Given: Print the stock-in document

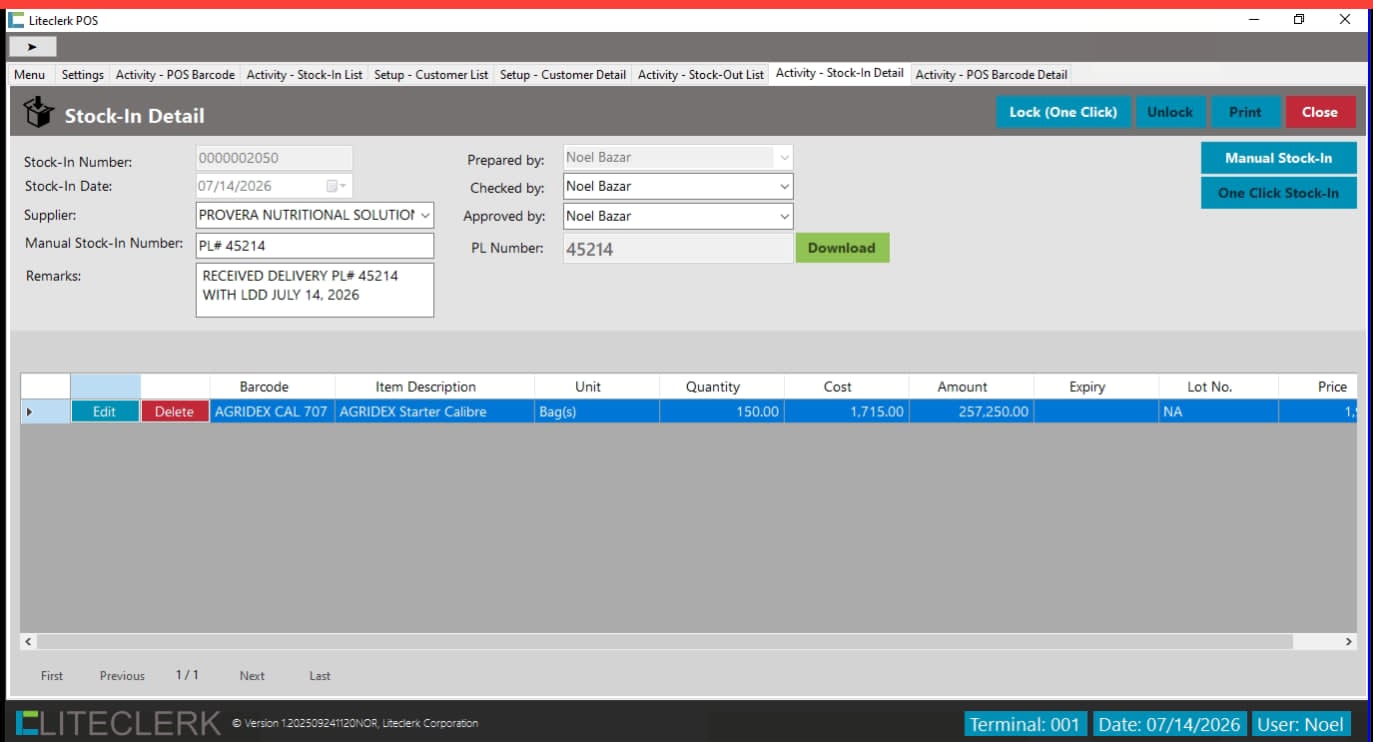Looking at the screenshot, I should (1245, 112).
